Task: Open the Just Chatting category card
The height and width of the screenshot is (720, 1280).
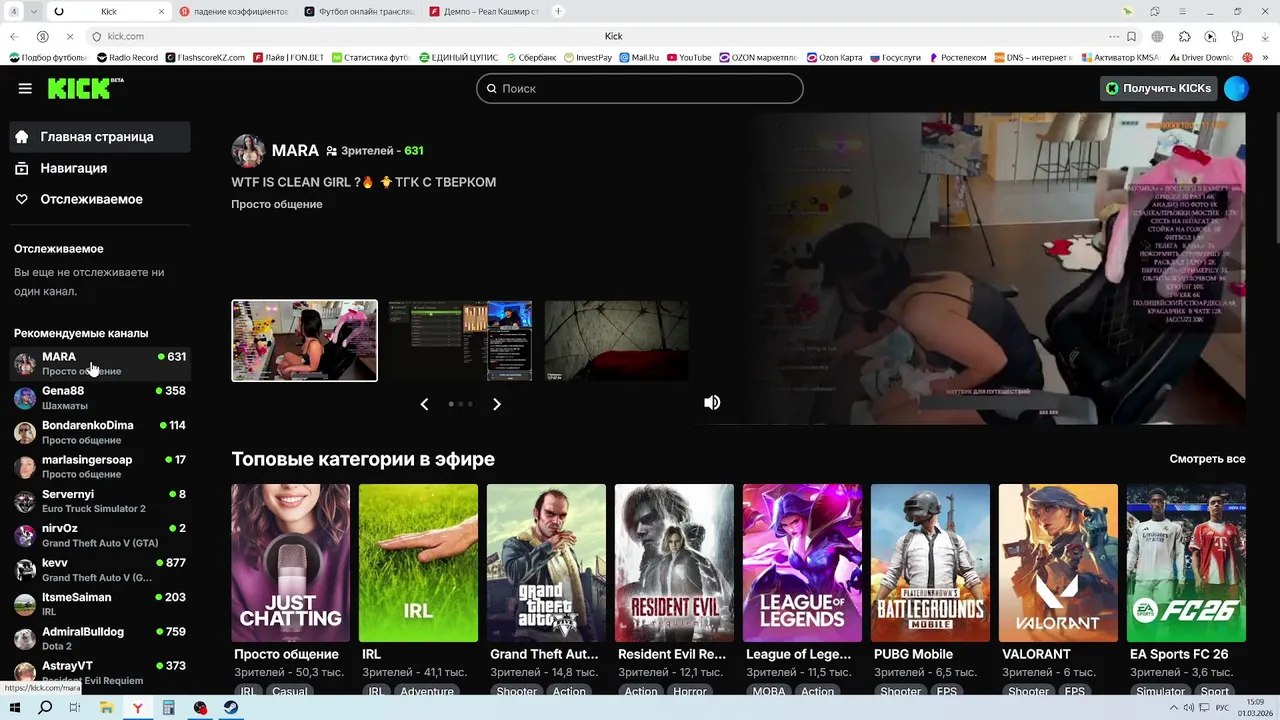Action: [290, 563]
